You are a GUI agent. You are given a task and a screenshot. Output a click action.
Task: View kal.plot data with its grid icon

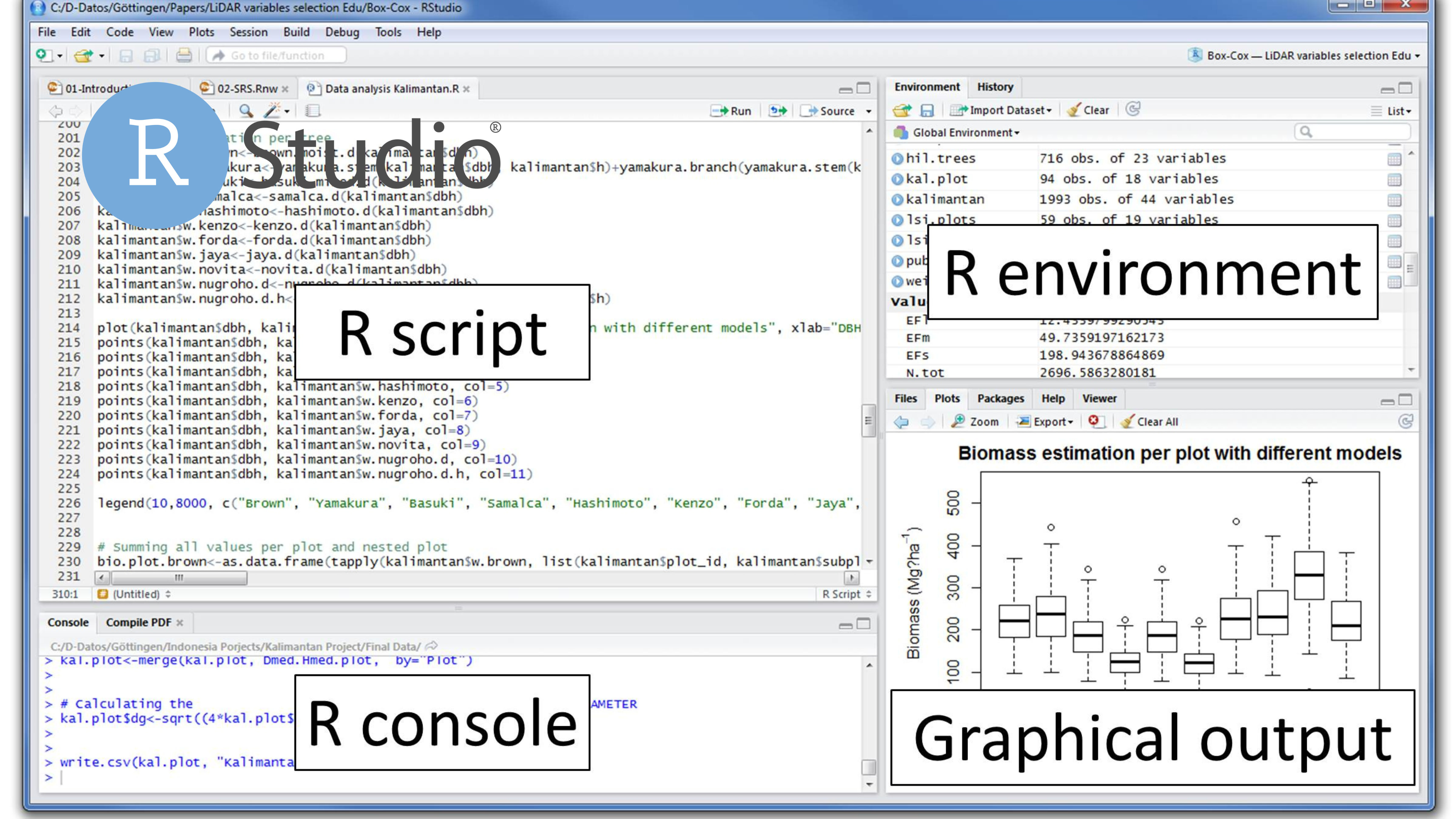(1394, 180)
